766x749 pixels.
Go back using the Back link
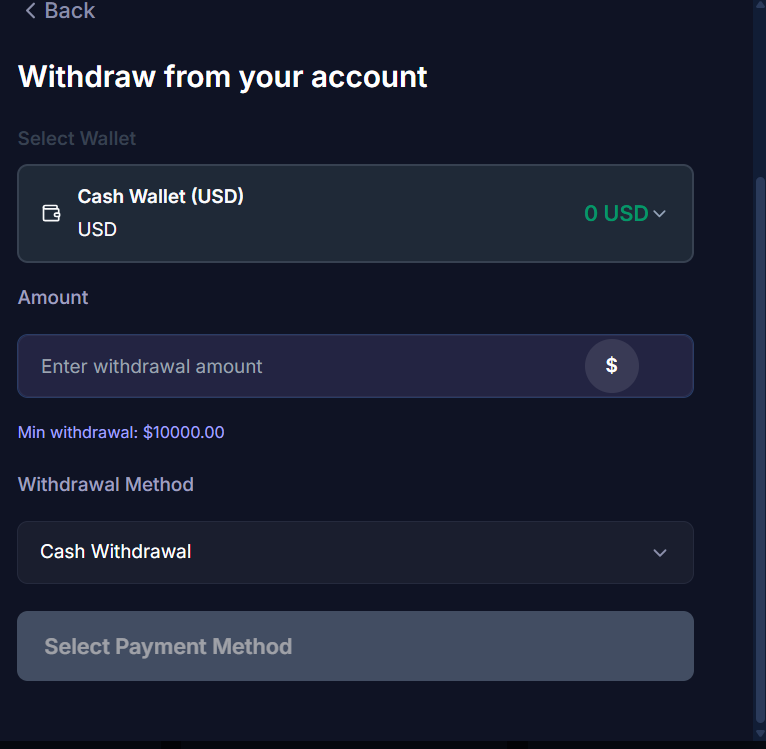69,11
